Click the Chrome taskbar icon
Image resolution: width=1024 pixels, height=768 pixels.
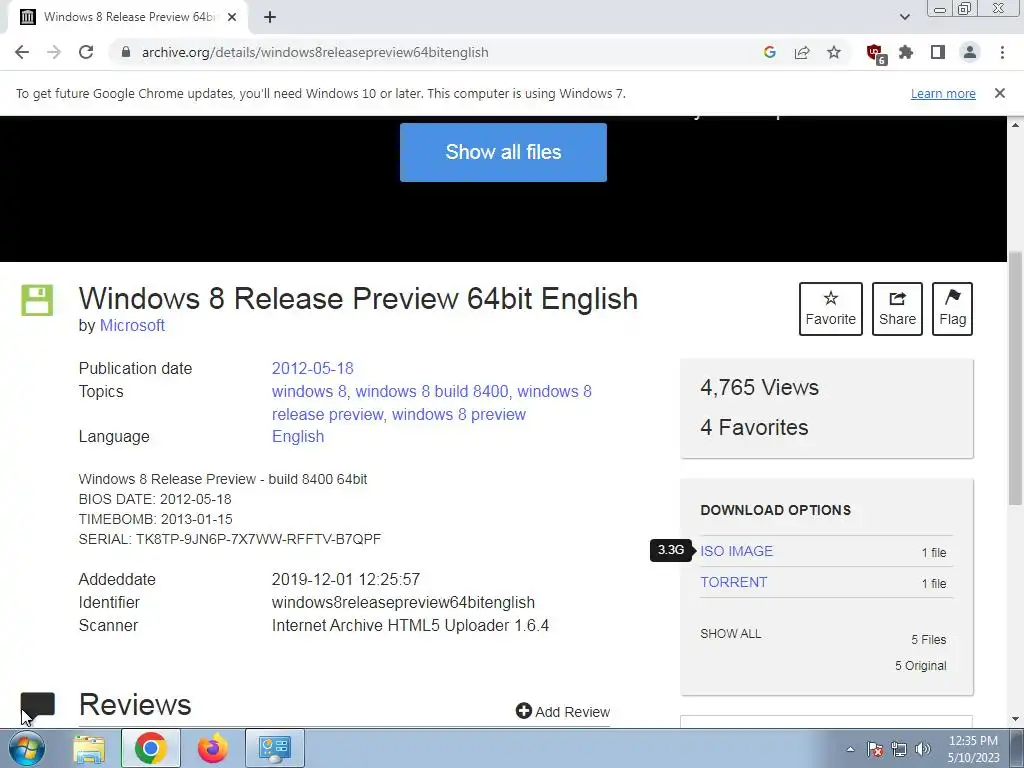coord(151,748)
